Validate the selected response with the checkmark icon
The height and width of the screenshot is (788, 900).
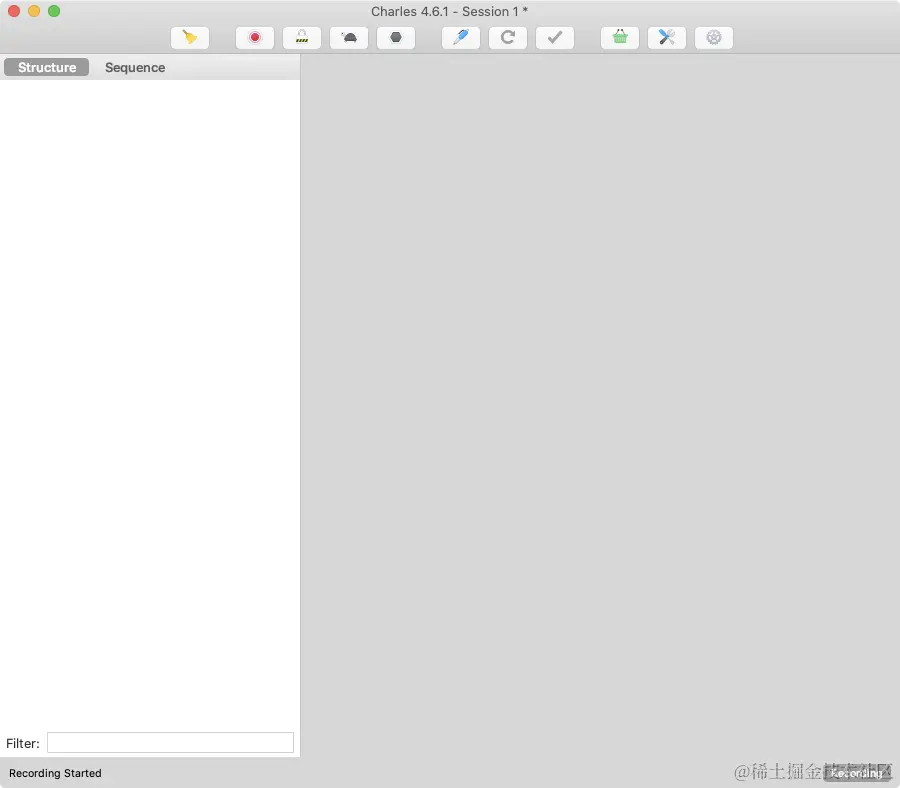(555, 38)
